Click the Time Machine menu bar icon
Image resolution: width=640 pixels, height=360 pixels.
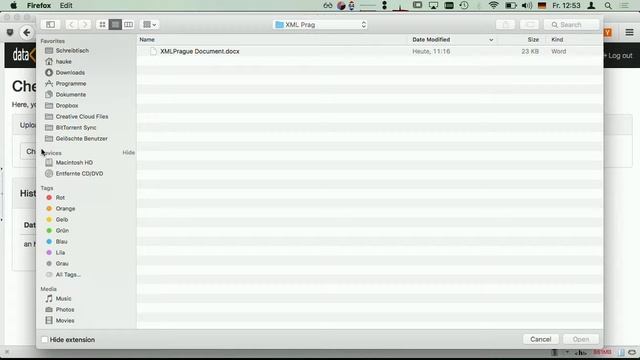point(464,6)
